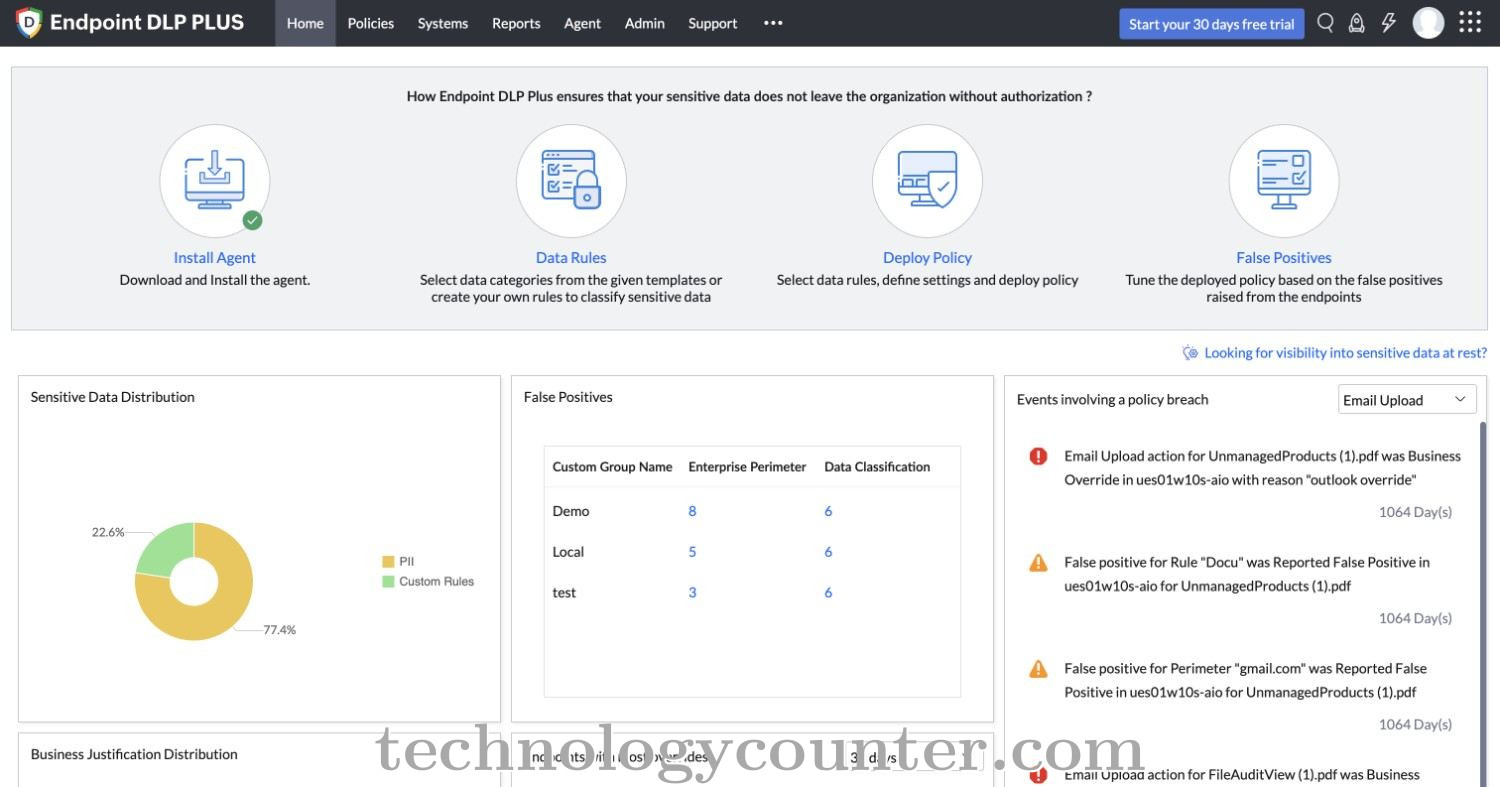Open the Perimeter "gmail.com" false positive event text
The height and width of the screenshot is (787, 1500).
(x=1245, y=680)
